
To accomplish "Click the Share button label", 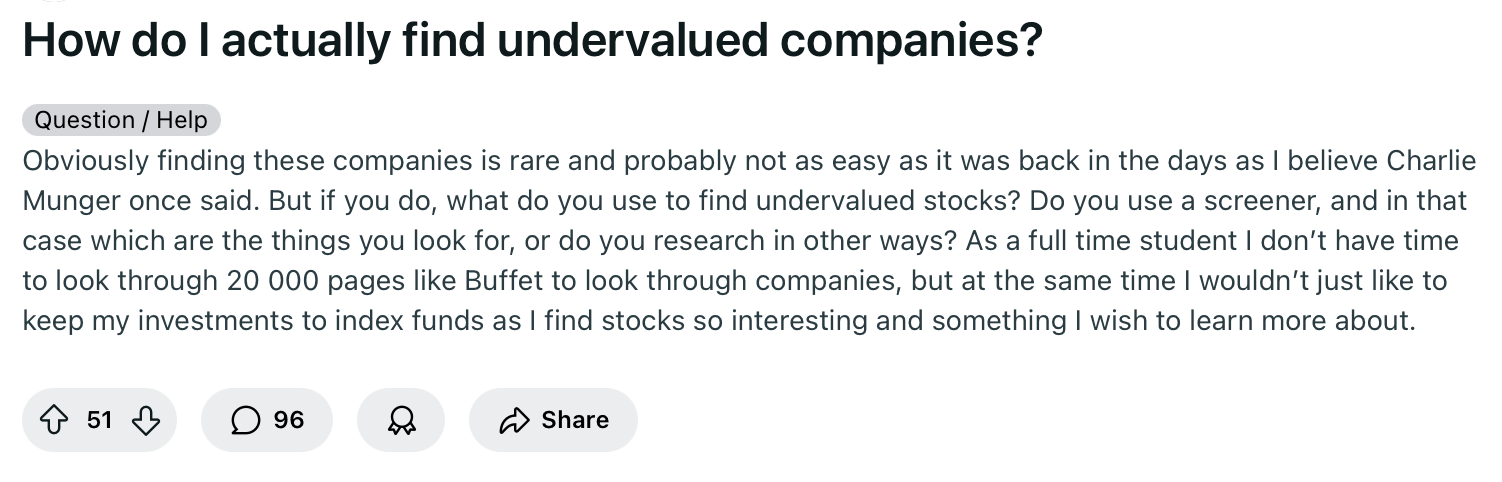I will [575, 420].
